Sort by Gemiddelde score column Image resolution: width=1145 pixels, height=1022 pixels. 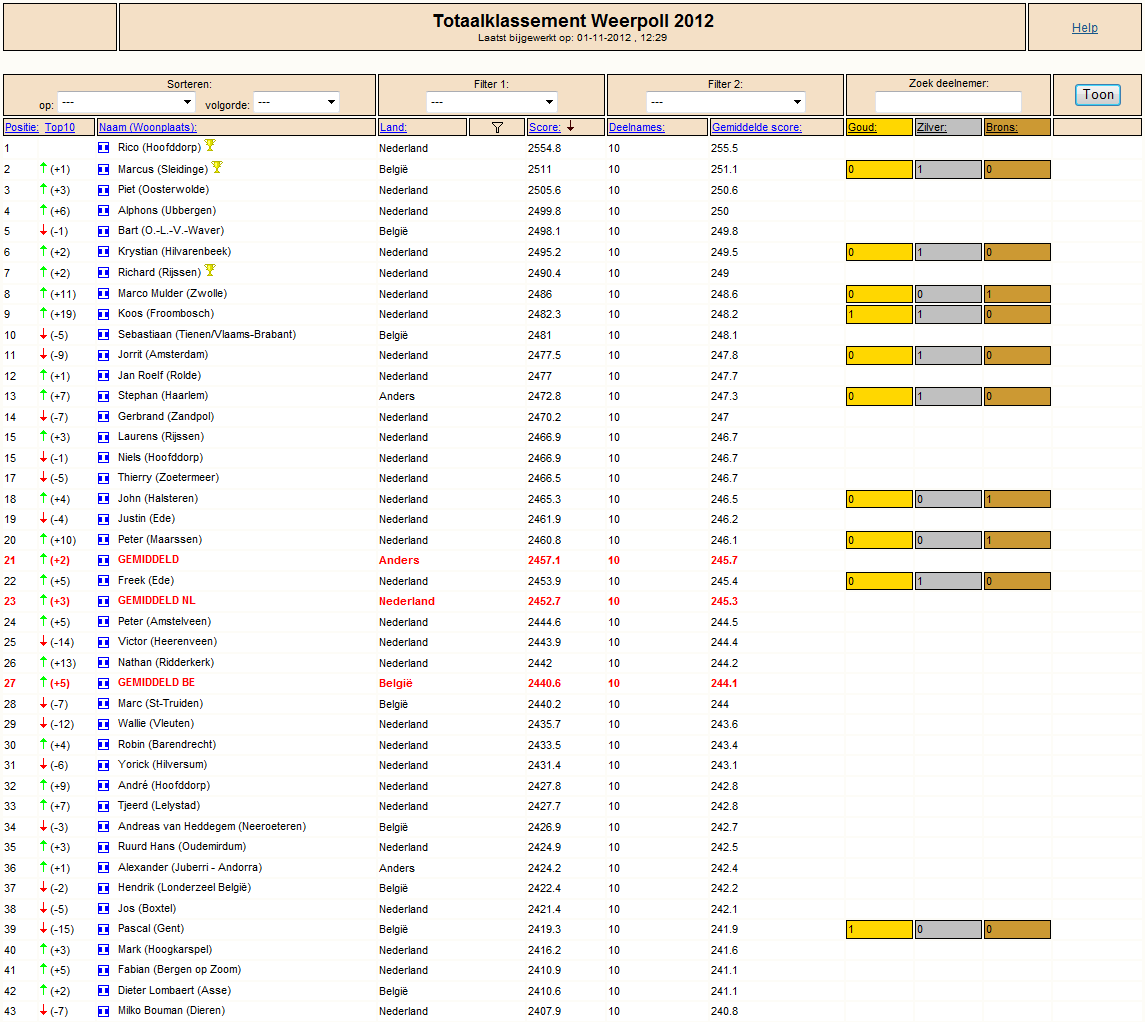pos(757,127)
